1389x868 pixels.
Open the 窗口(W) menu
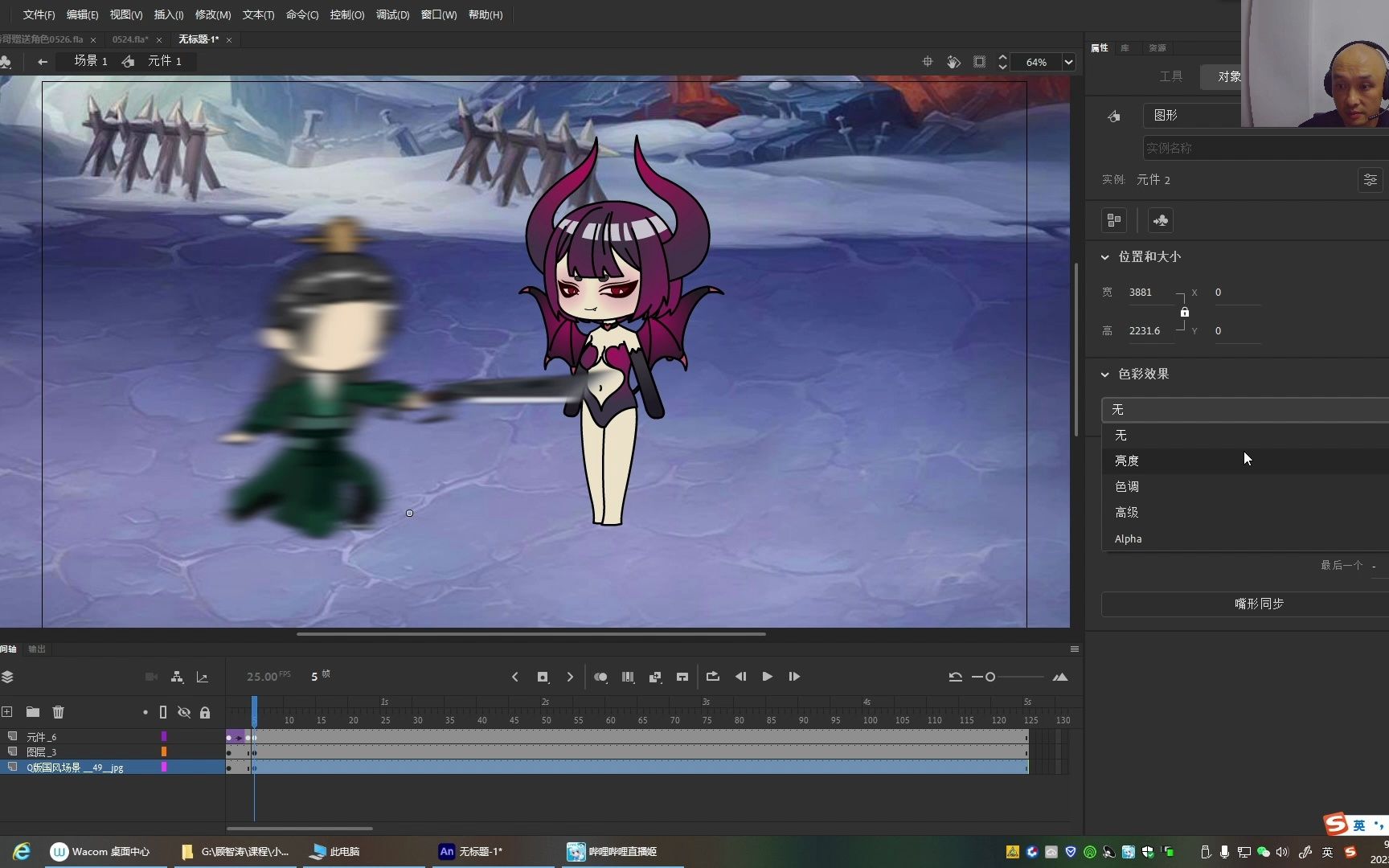[439, 15]
